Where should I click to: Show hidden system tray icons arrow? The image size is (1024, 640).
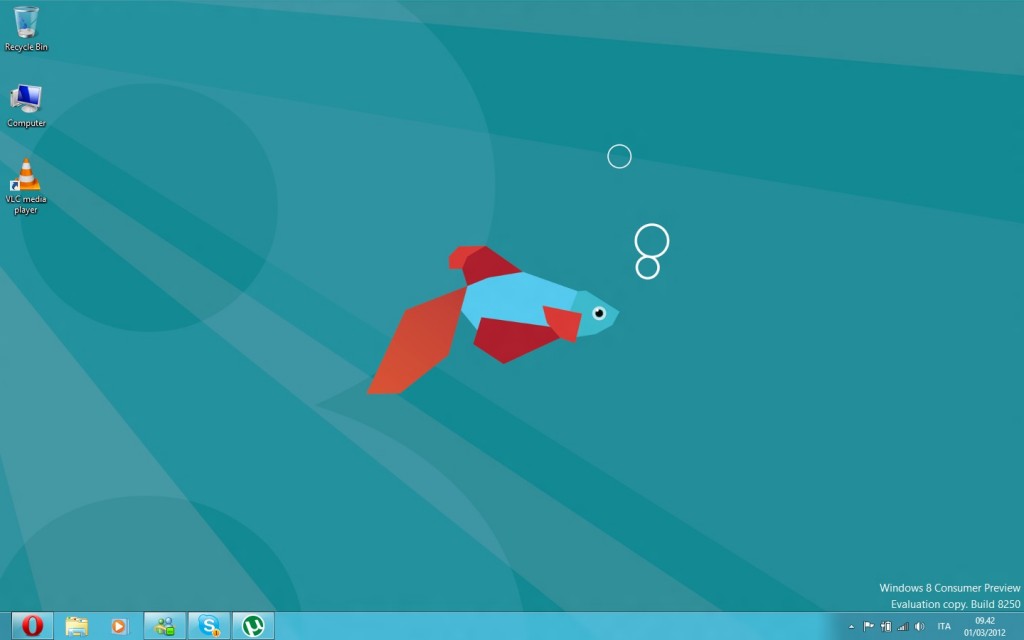coord(851,627)
